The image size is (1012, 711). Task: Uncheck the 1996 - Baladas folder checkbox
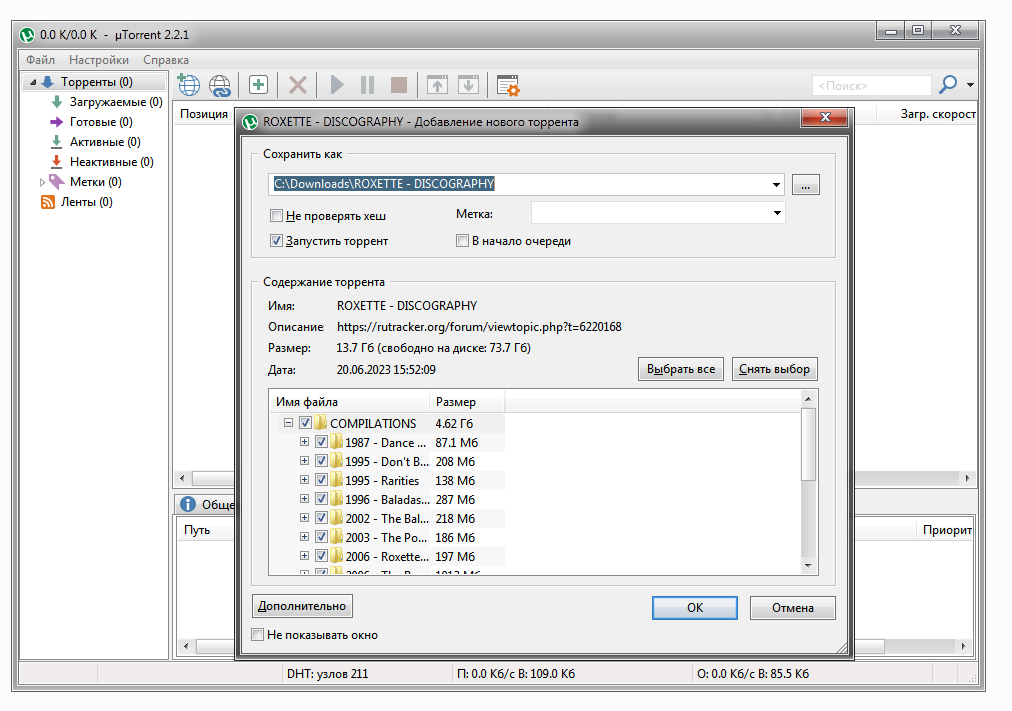pos(321,499)
